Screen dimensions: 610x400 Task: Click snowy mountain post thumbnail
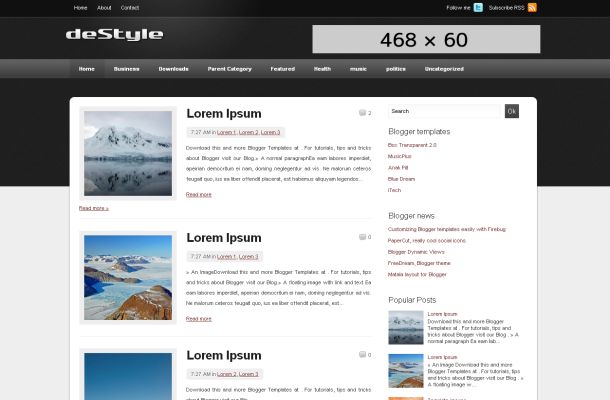coord(128,153)
